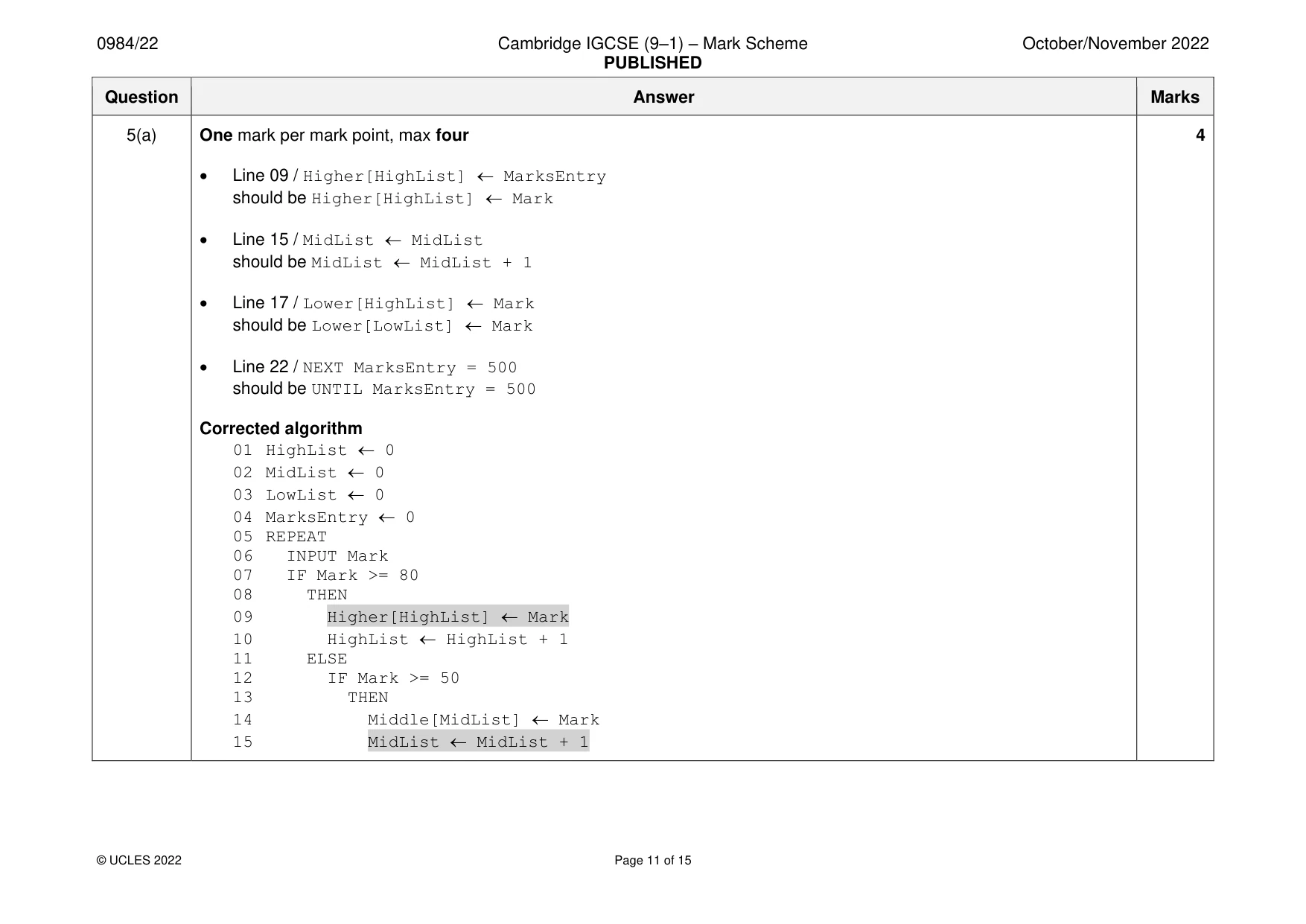The image size is (1306, 924).
Task: Click "should be Higher[HighList] ← Mark" correction
Action: click(x=393, y=199)
